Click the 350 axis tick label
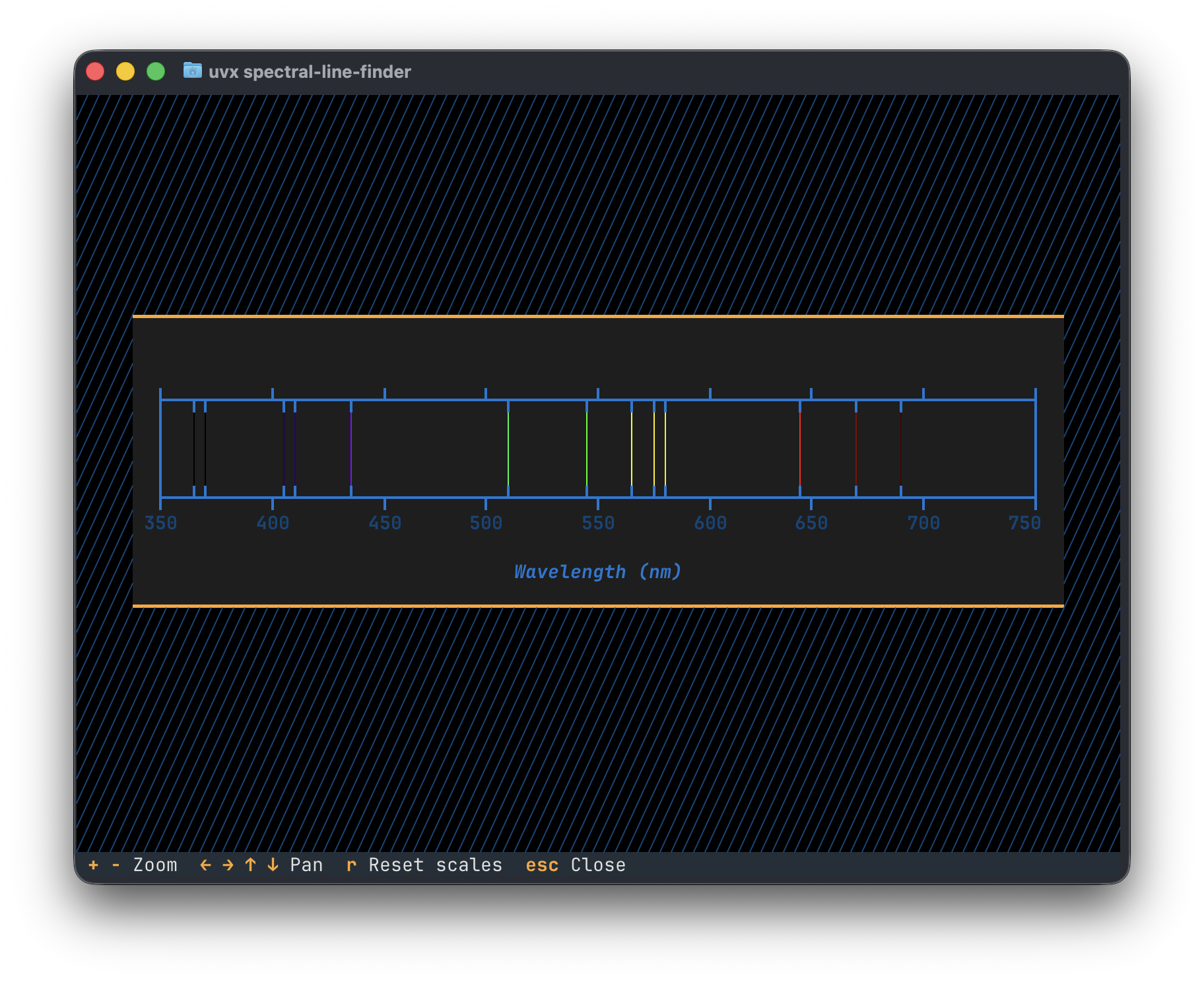 click(160, 523)
